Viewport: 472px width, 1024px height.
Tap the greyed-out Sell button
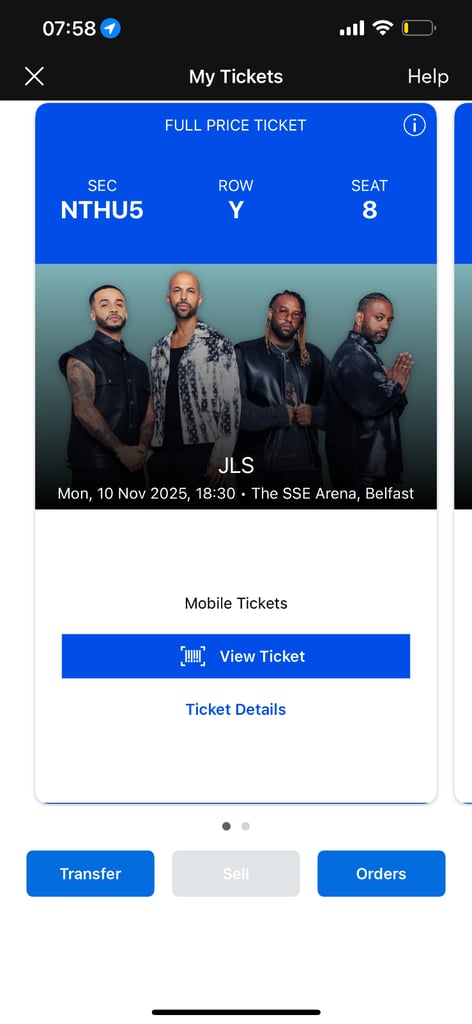(236, 873)
